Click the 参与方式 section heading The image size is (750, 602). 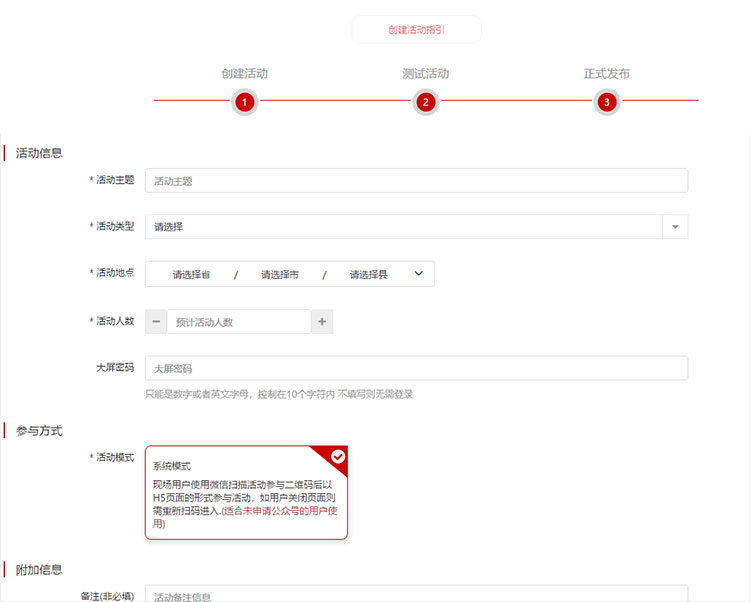point(39,431)
